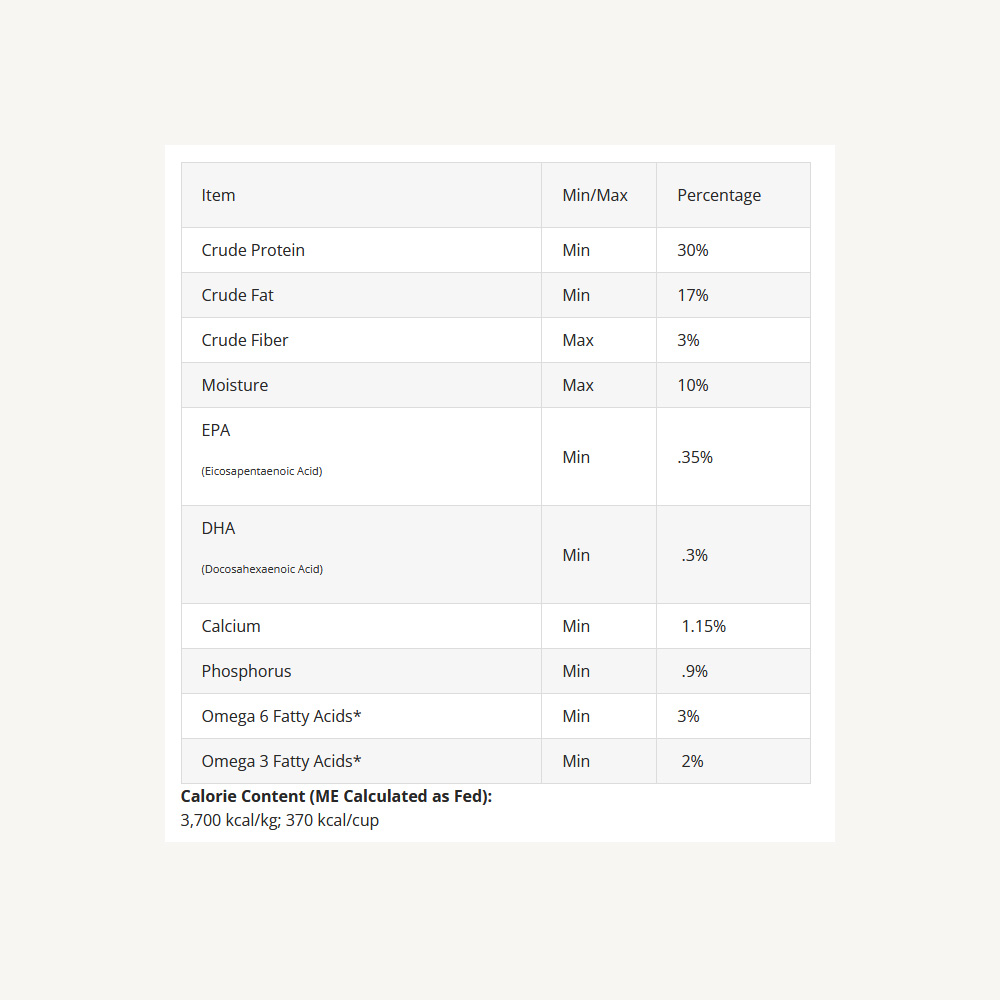
Task: Click the .35% EPA percentage value
Action: pyautogui.click(x=695, y=457)
